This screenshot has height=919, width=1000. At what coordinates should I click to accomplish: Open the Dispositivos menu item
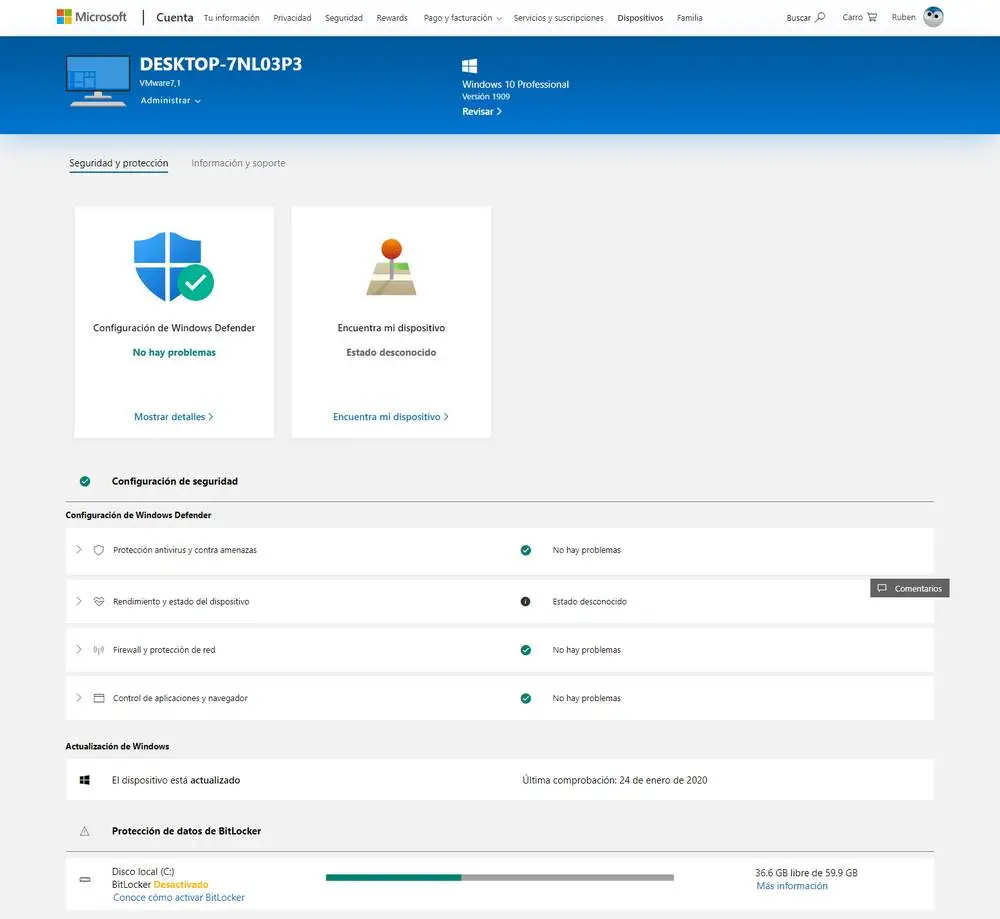pos(640,18)
